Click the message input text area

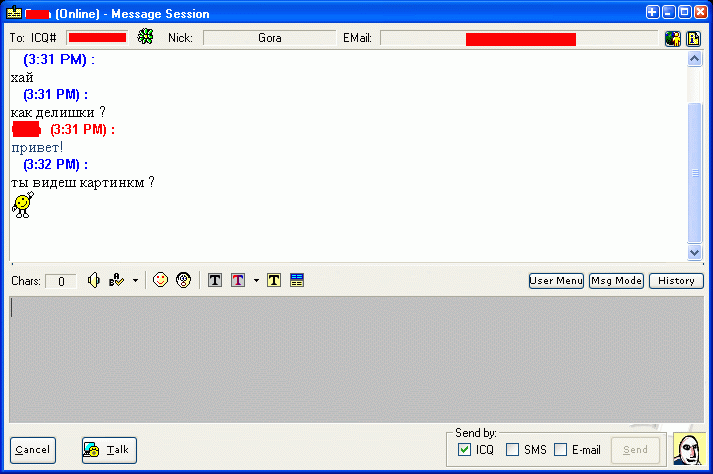tap(356, 359)
